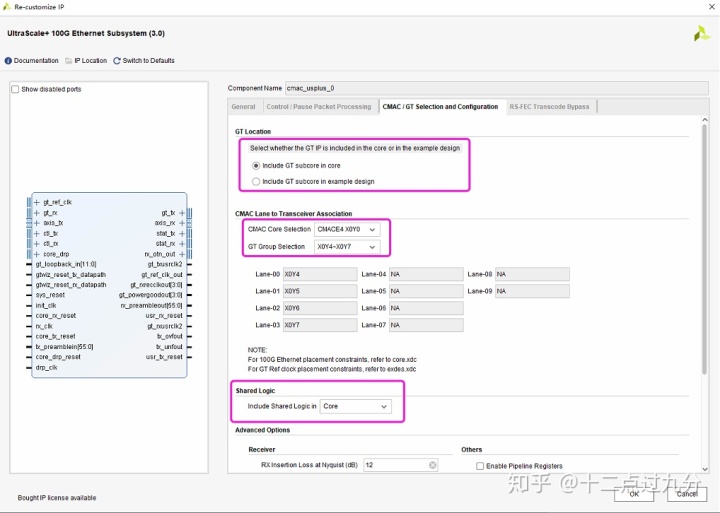
Task: Open Include Shared Logic in dropdown
Action: point(355,406)
